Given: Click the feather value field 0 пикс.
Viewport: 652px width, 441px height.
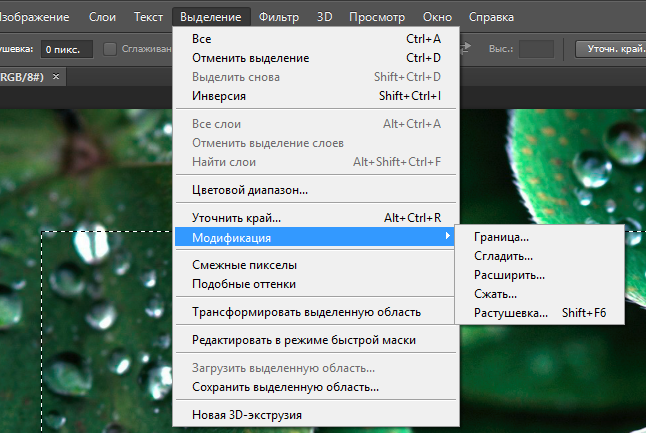Looking at the screenshot, I should click(x=67, y=49).
